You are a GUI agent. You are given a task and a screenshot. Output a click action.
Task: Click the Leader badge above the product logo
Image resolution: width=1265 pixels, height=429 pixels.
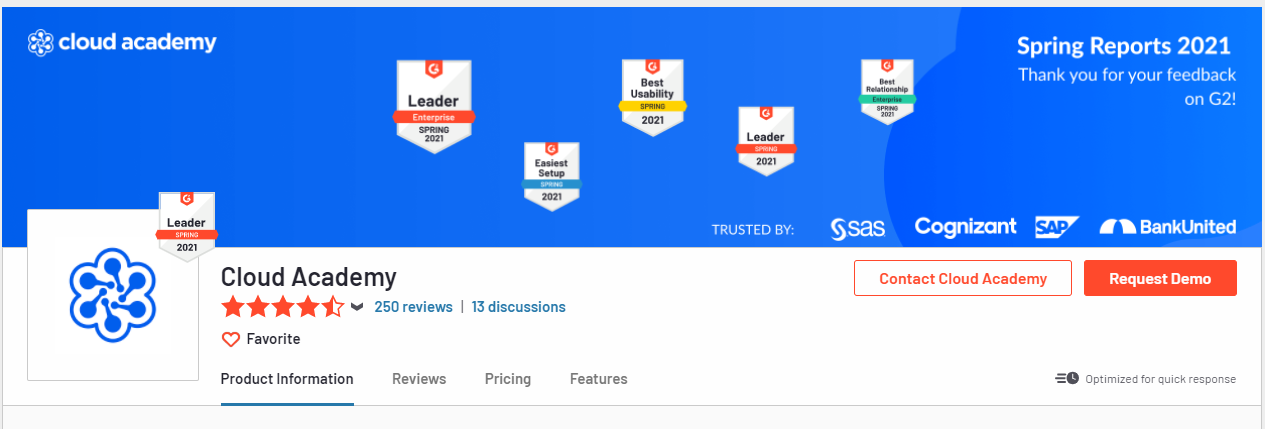pos(187,227)
